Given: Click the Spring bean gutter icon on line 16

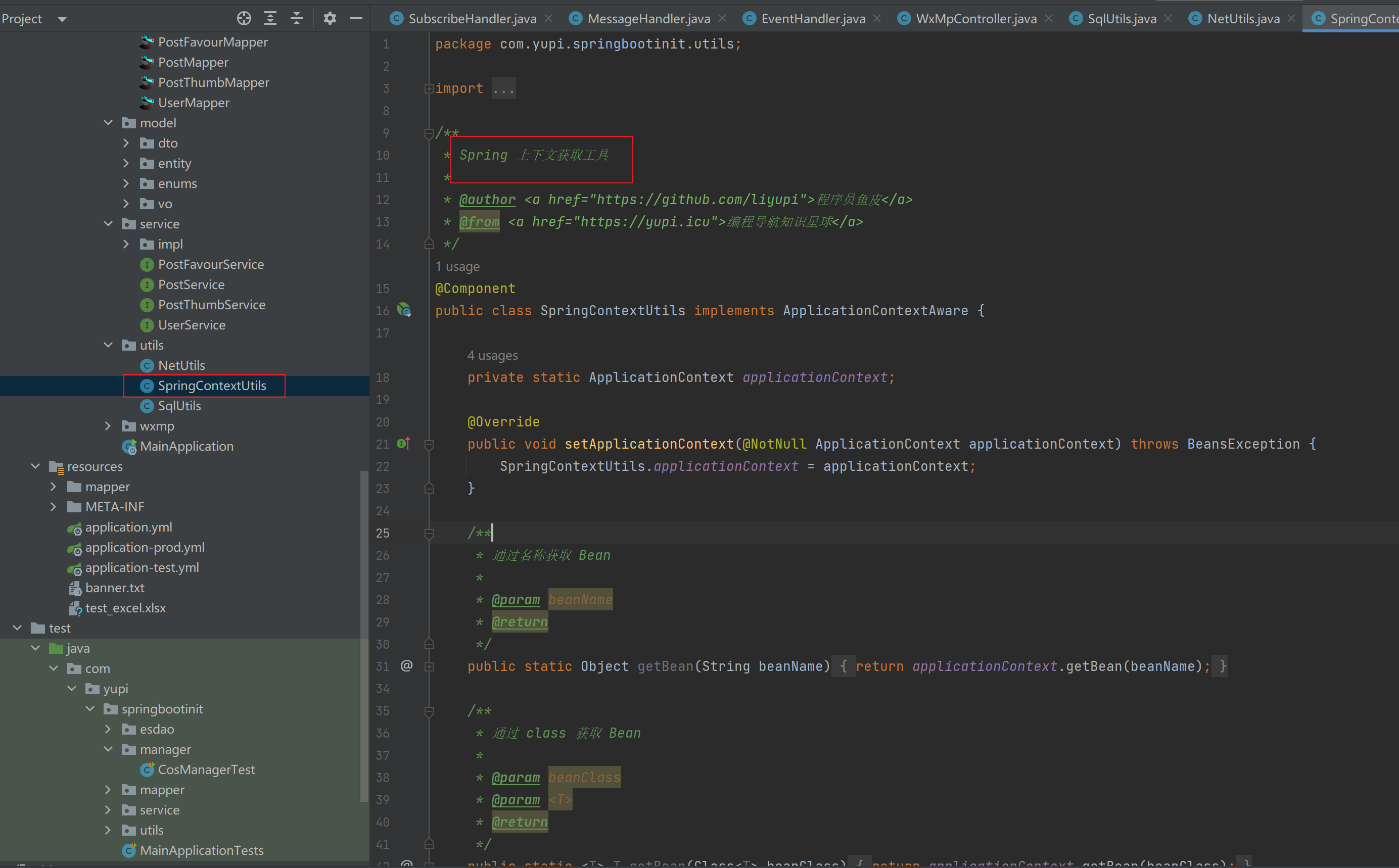Looking at the screenshot, I should tap(404, 310).
